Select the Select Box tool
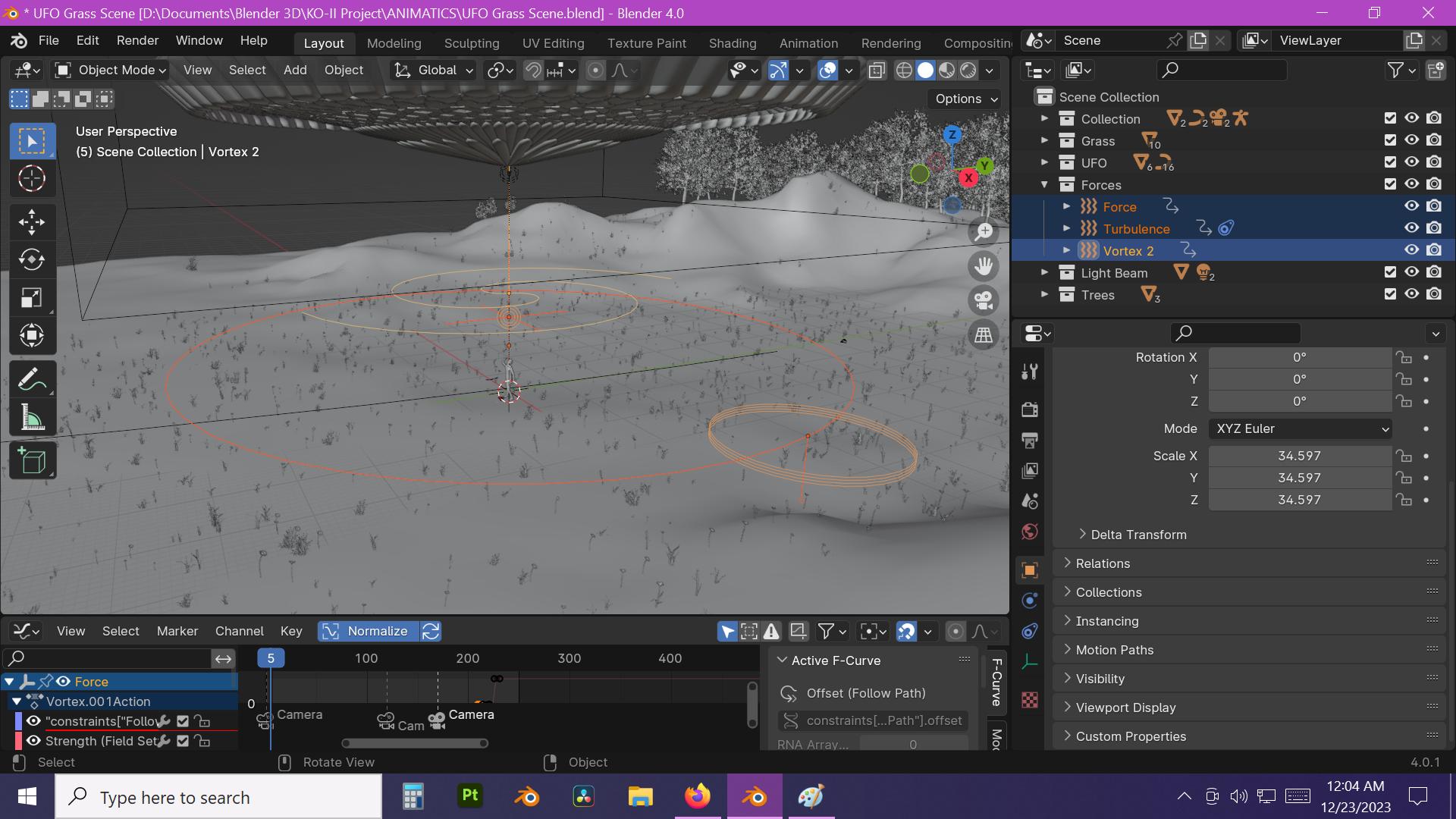The height and width of the screenshot is (819, 1456). (32, 141)
